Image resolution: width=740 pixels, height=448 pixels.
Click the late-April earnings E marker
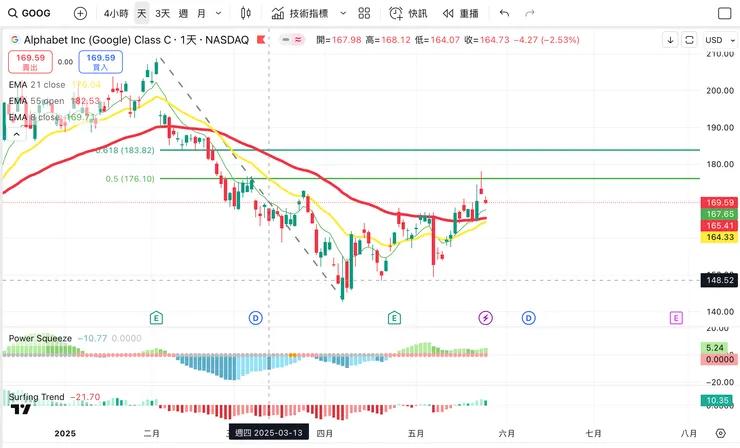pos(394,318)
